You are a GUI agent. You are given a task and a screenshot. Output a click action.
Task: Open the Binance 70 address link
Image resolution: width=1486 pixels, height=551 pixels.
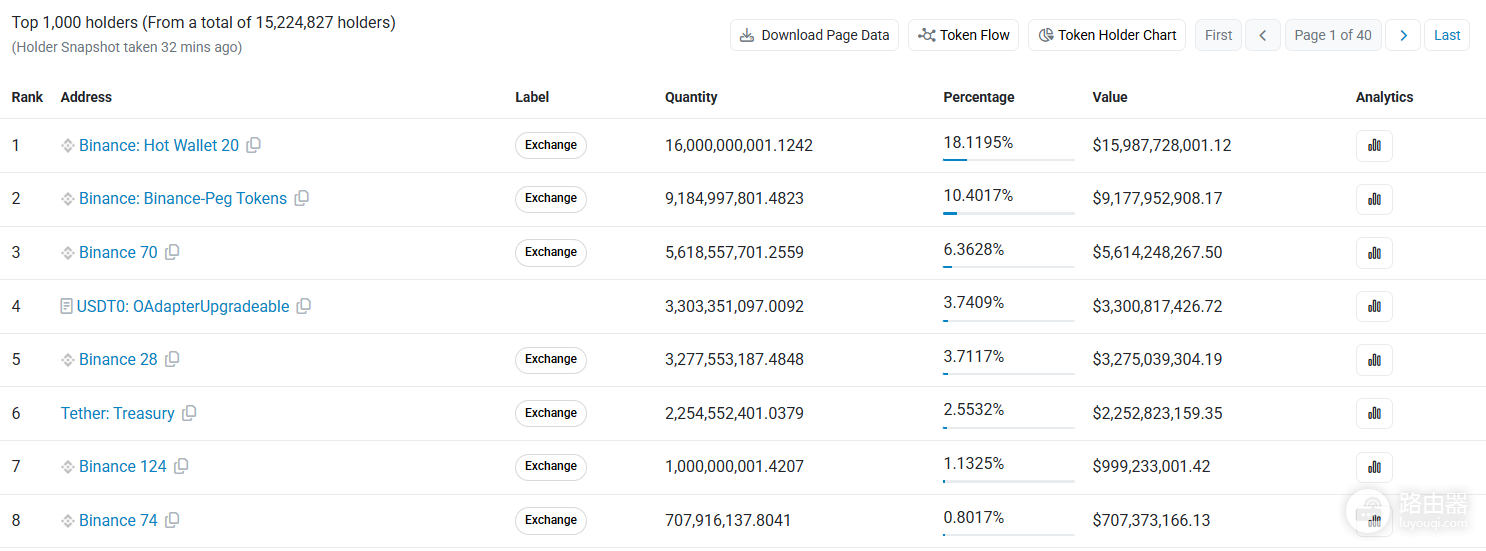coord(118,252)
